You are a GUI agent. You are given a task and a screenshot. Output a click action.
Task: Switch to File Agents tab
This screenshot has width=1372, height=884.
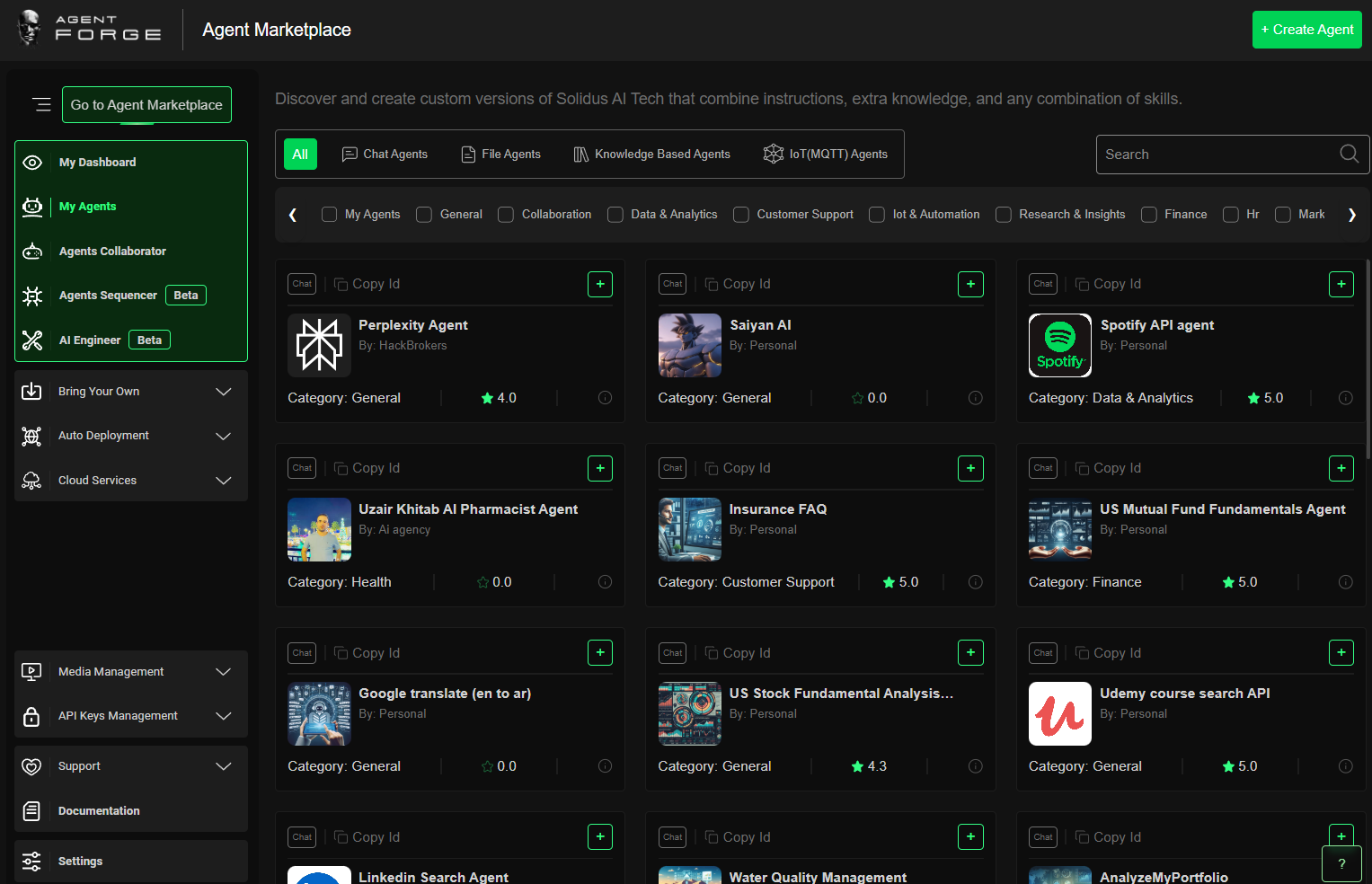pyautogui.click(x=500, y=155)
